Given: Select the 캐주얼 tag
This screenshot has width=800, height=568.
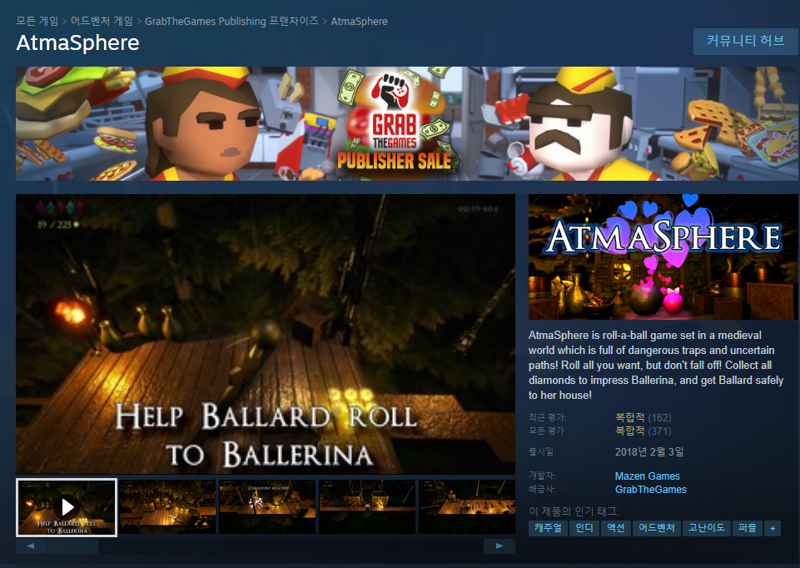Looking at the screenshot, I should tap(548, 528).
